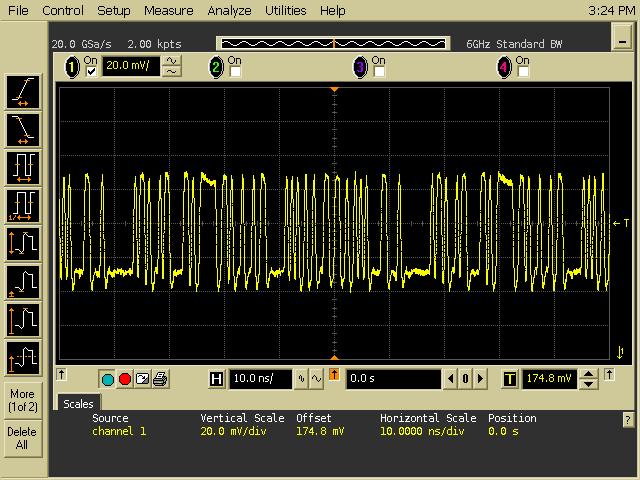
Task: Click More (1 of 2) button
Action: click(22, 400)
